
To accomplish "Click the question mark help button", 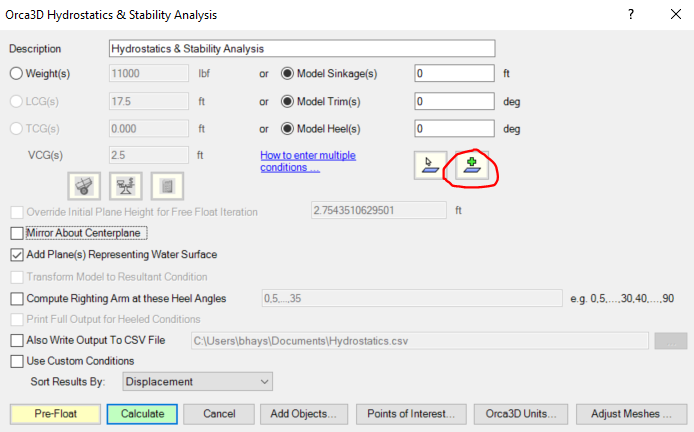I will pyautogui.click(x=631, y=14).
